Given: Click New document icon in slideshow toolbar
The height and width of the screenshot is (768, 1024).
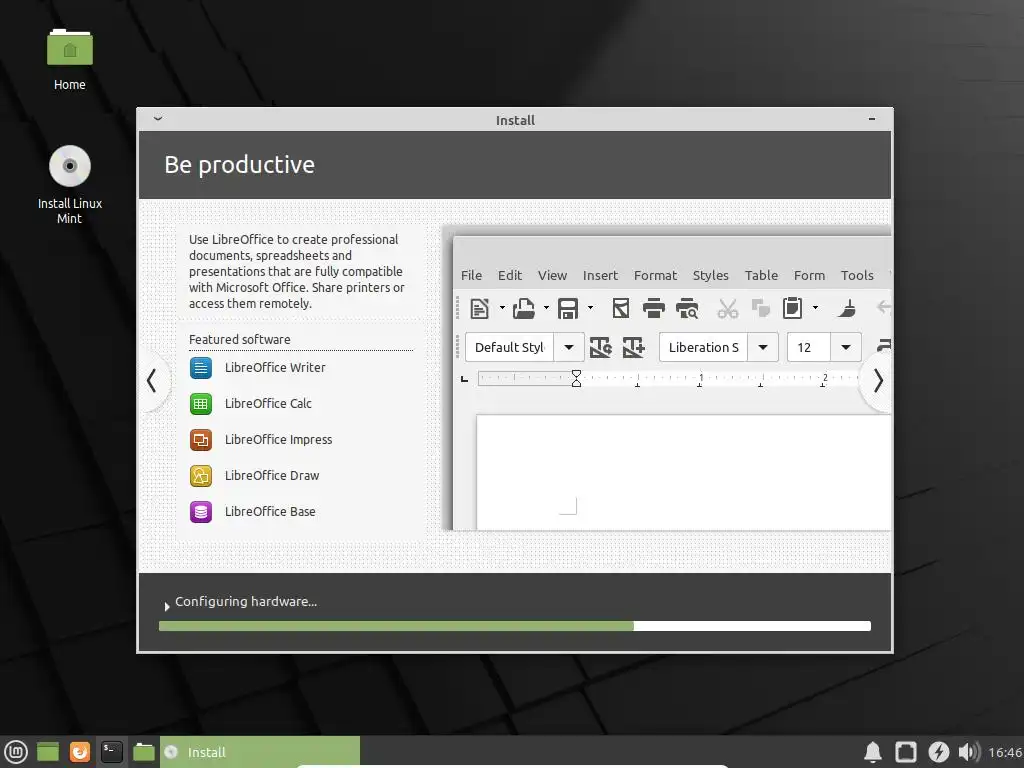Looking at the screenshot, I should (479, 308).
